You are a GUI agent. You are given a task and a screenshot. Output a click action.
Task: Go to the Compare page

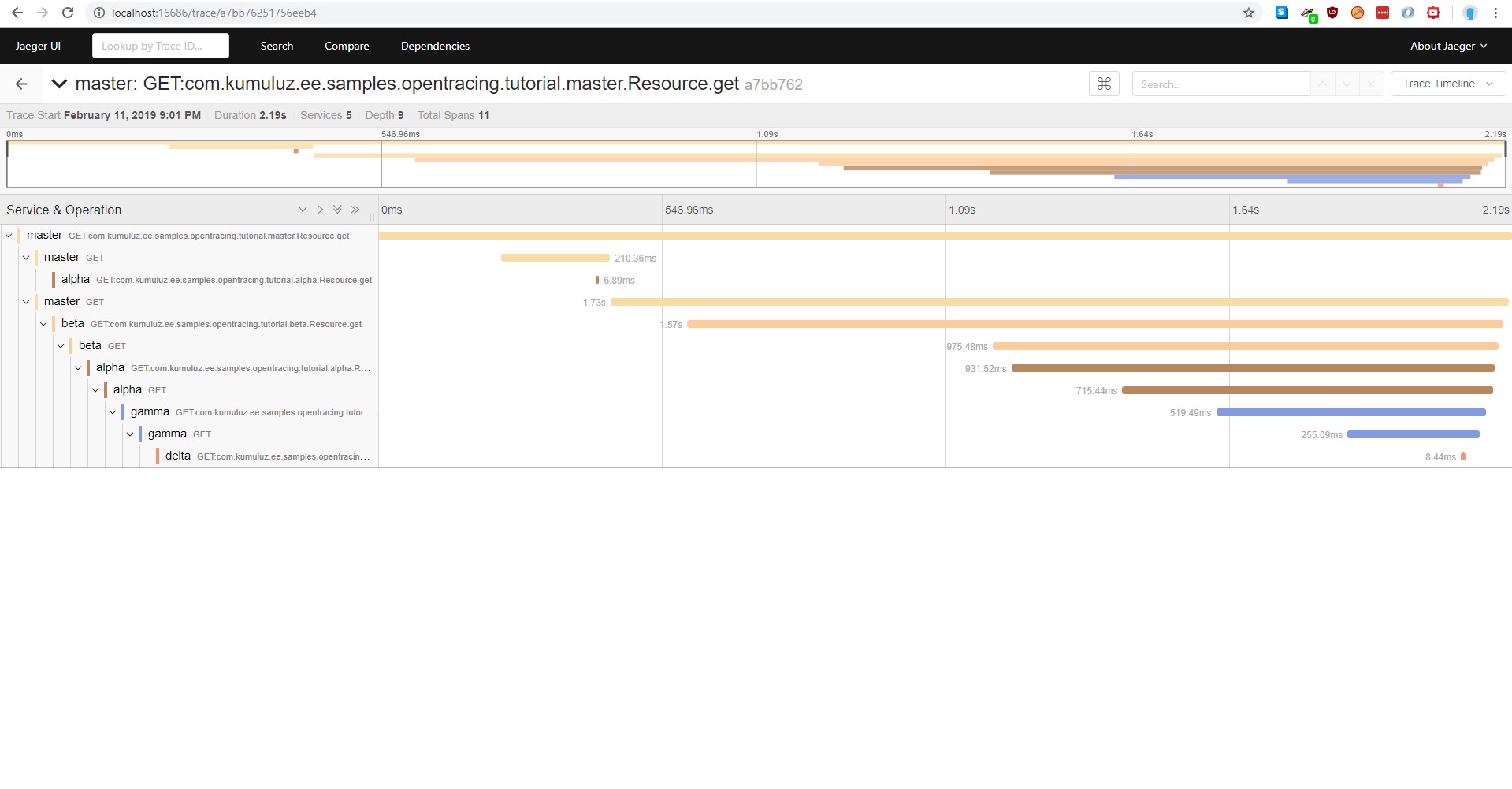click(347, 46)
